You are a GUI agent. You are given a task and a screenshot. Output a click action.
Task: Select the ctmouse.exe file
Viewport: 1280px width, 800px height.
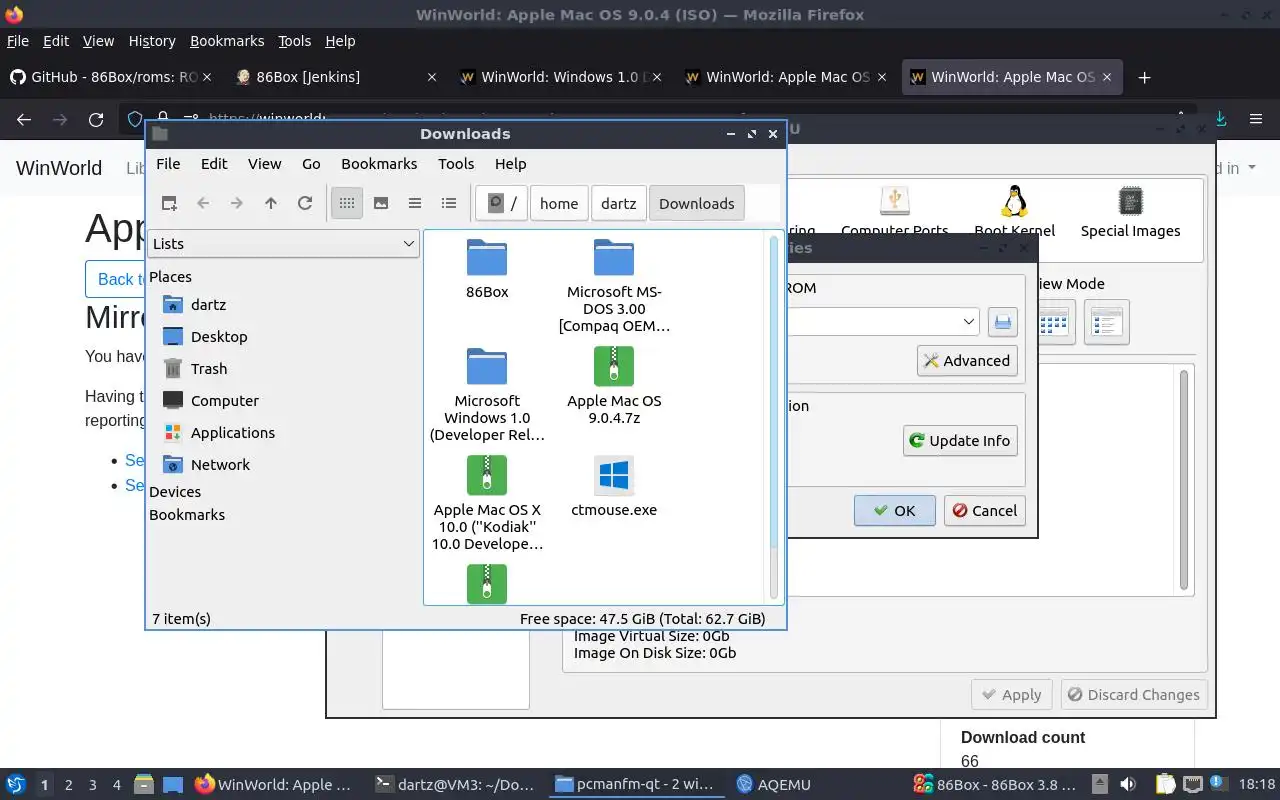pos(614,486)
